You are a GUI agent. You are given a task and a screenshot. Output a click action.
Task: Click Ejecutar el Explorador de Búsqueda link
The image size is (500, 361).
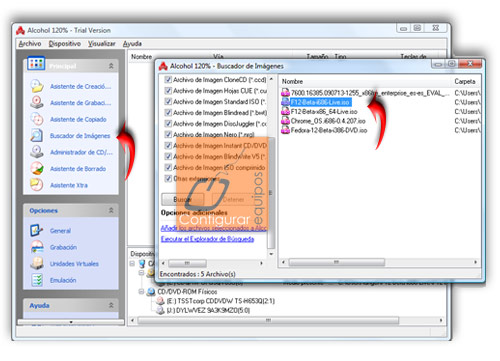[x=207, y=239]
